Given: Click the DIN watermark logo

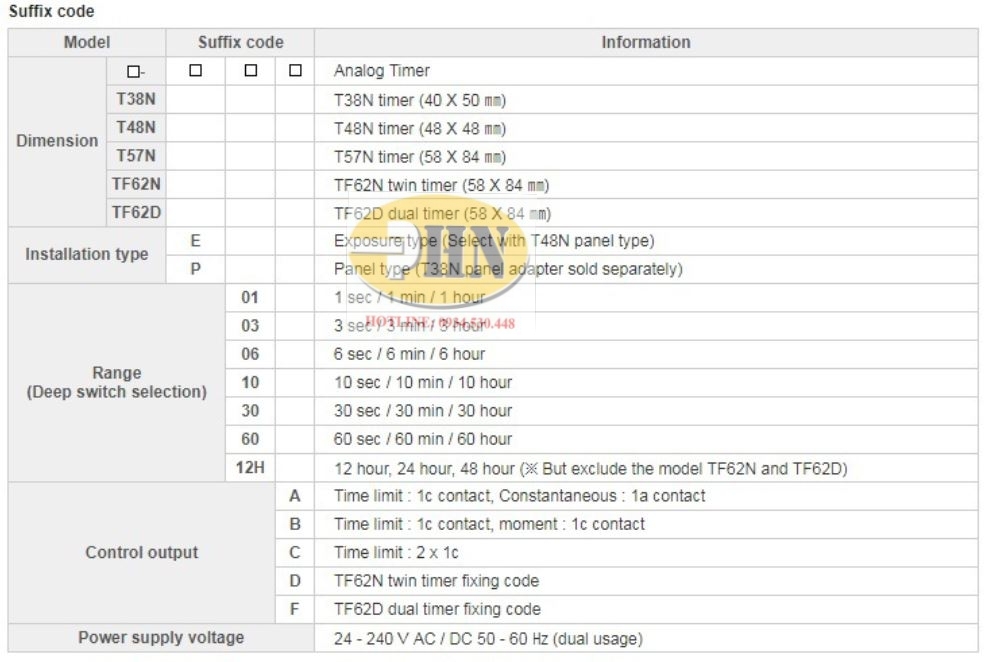Looking at the screenshot, I should tap(455, 262).
